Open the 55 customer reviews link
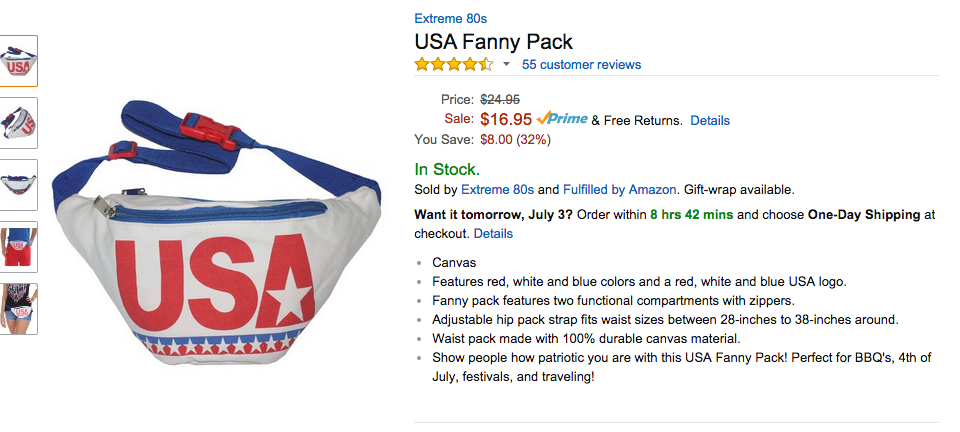 (581, 65)
